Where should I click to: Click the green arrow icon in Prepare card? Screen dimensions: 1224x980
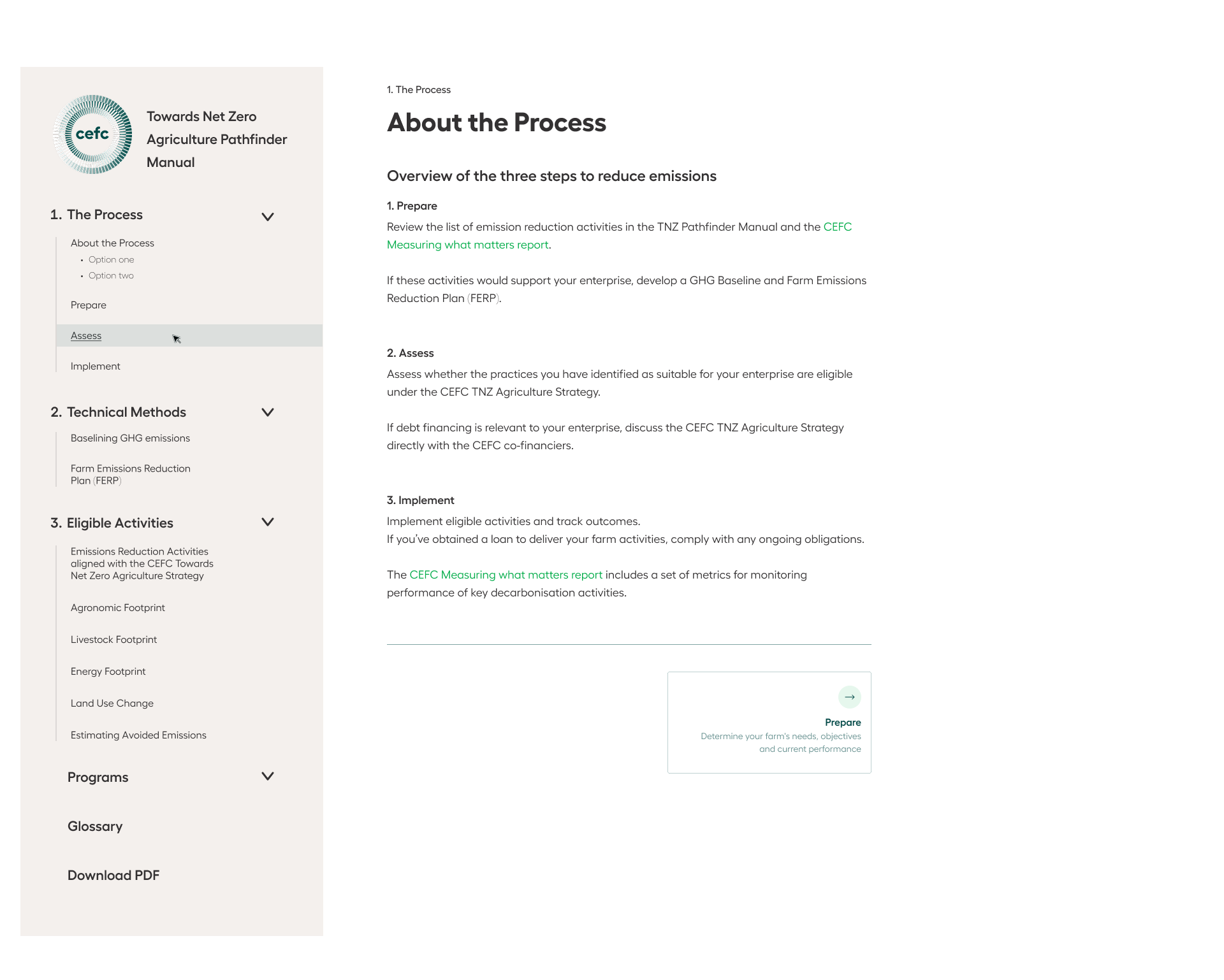[849, 697]
